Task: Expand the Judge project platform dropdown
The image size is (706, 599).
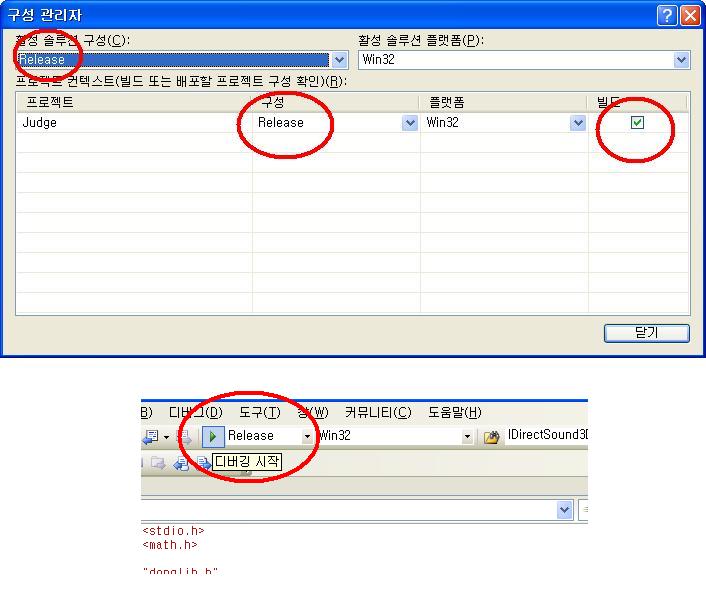Action: pyautogui.click(x=578, y=123)
